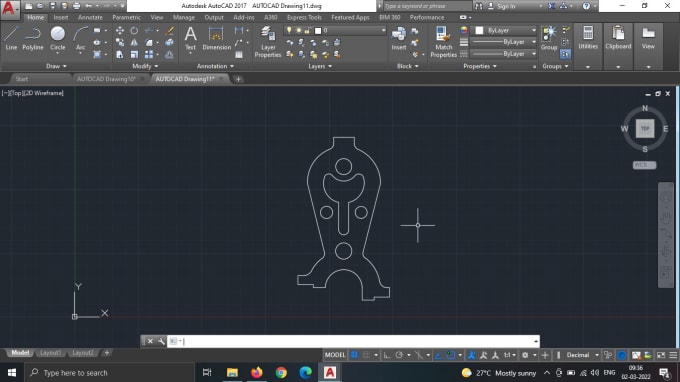Toggle hardware acceleration in status bar

(621, 355)
